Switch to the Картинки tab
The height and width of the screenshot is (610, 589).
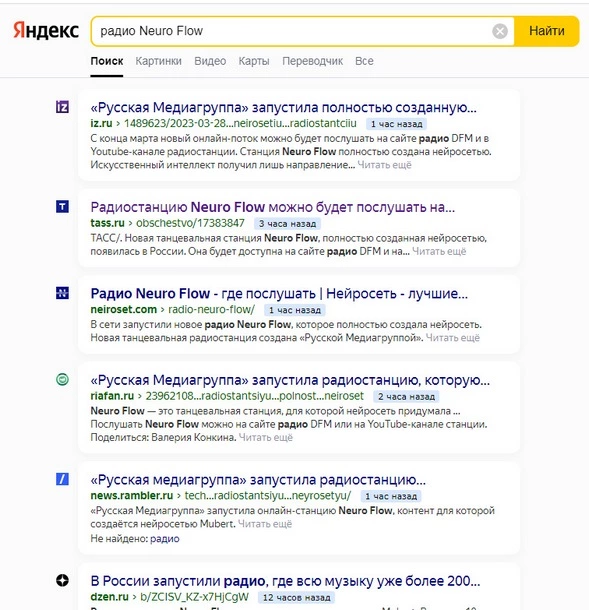(x=158, y=61)
